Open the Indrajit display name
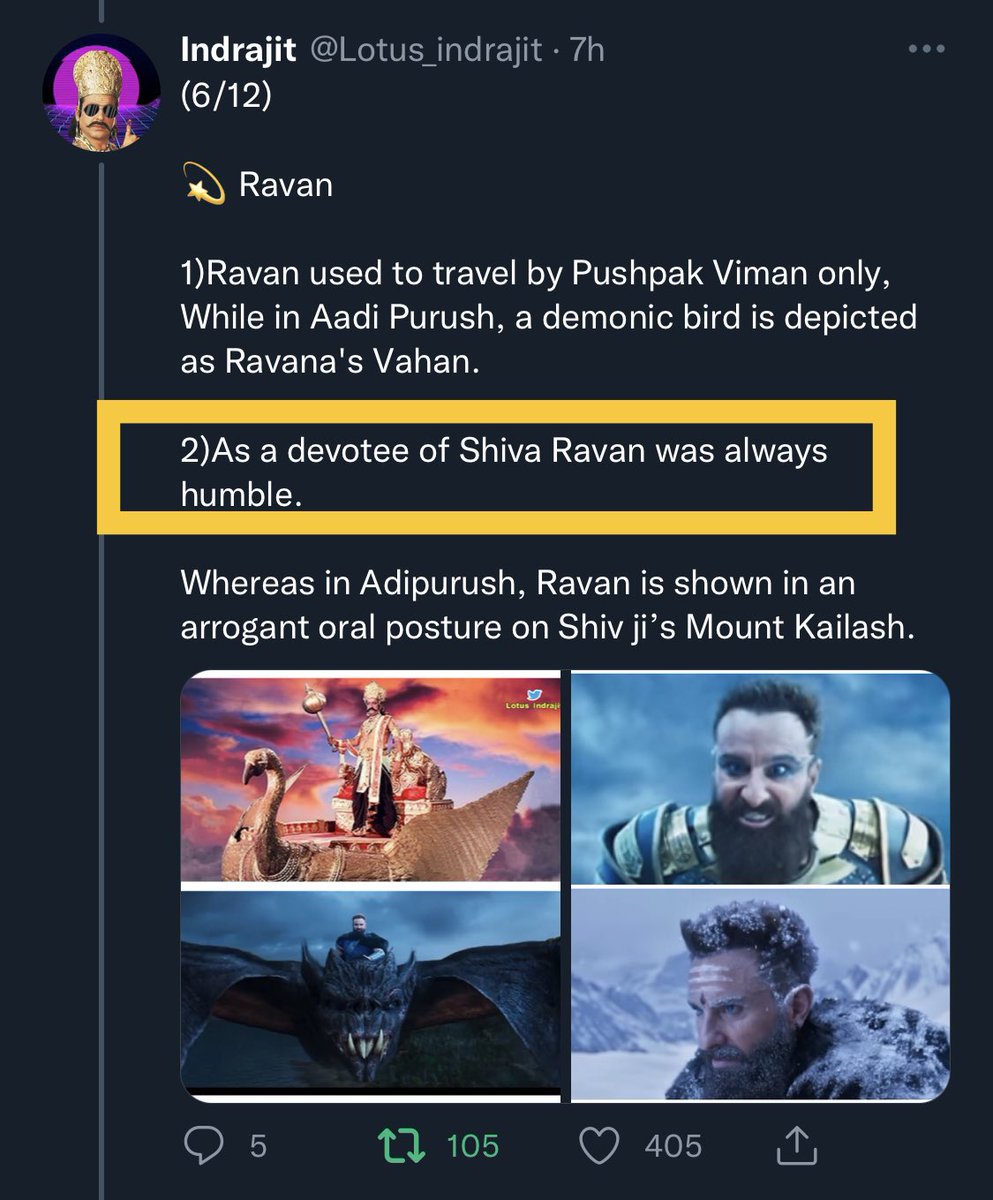Screen dimensions: 993x1200 coord(238,49)
